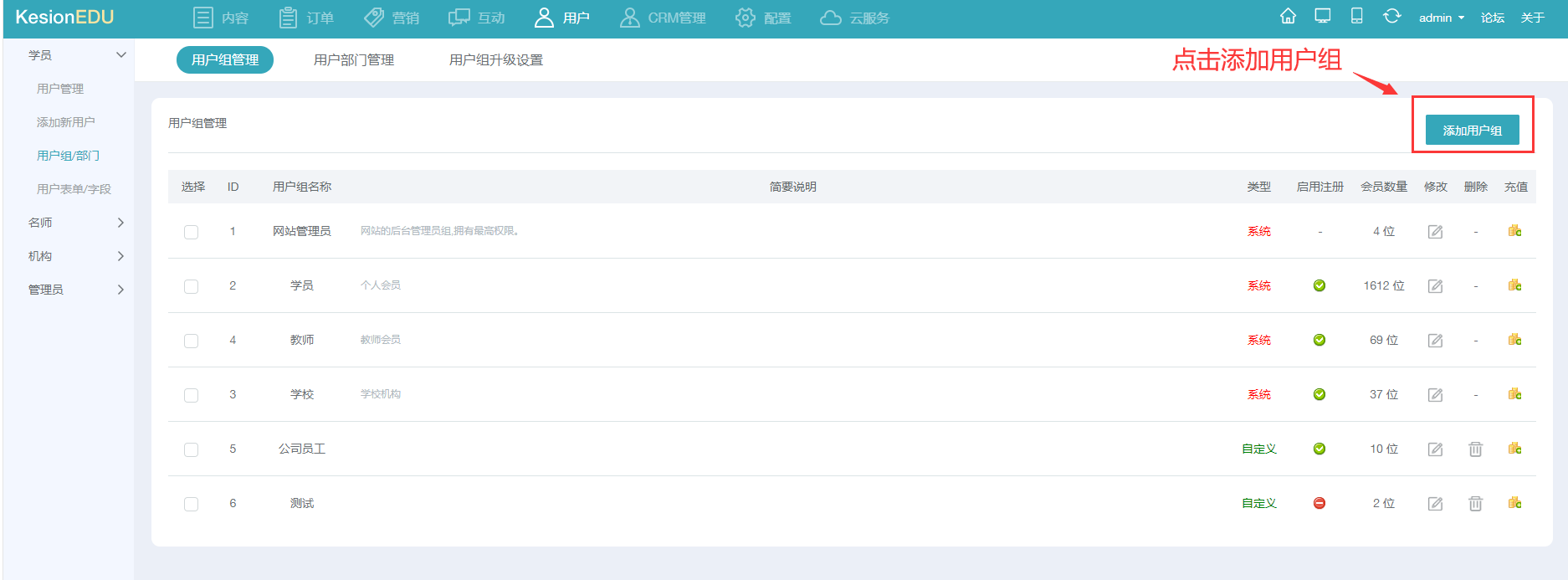
Task: Enable registration for 测试 group
Action: click(x=1319, y=503)
